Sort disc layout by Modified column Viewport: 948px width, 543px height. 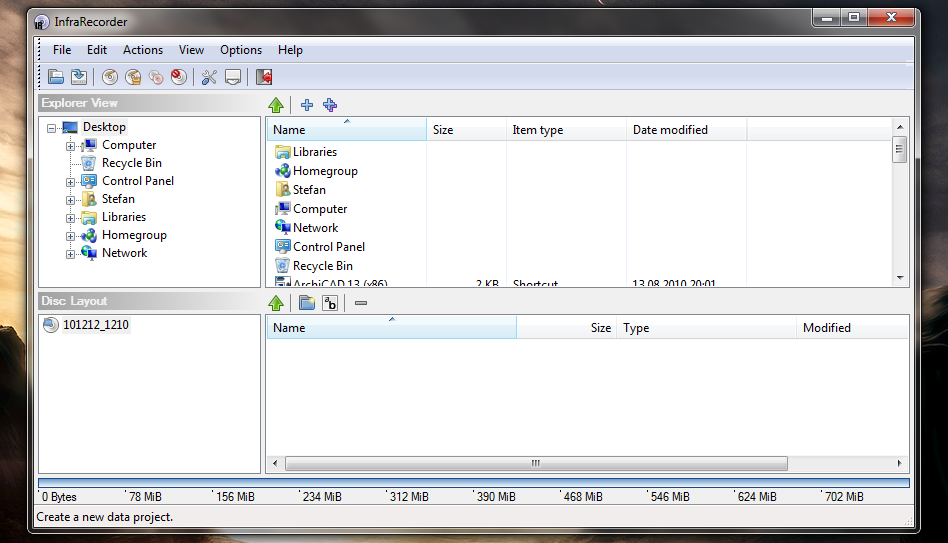(852, 328)
